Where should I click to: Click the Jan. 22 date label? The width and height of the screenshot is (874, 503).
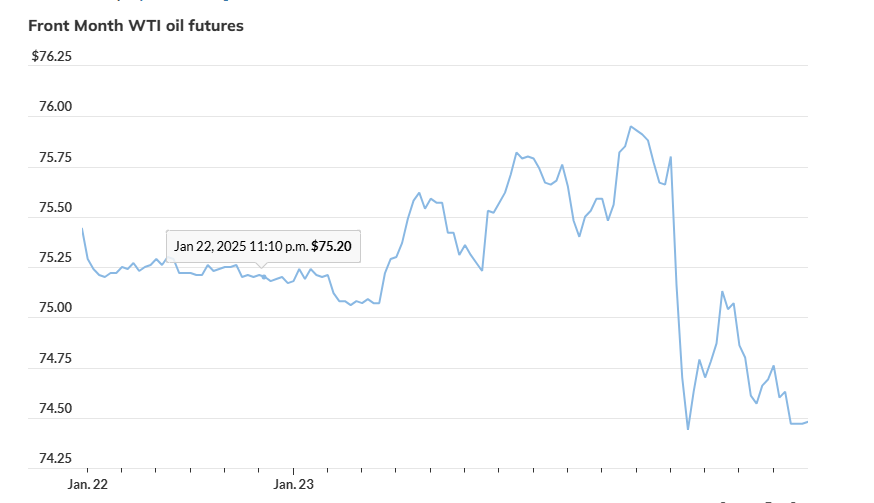[87, 485]
